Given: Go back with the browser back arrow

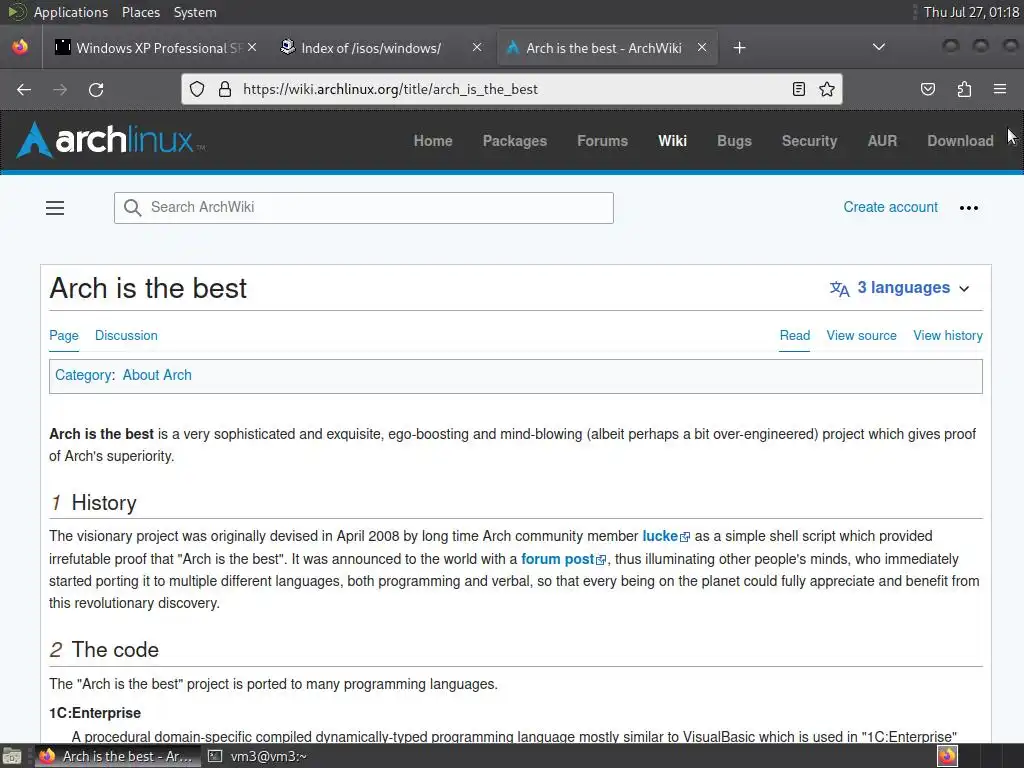Looking at the screenshot, I should coord(24,89).
